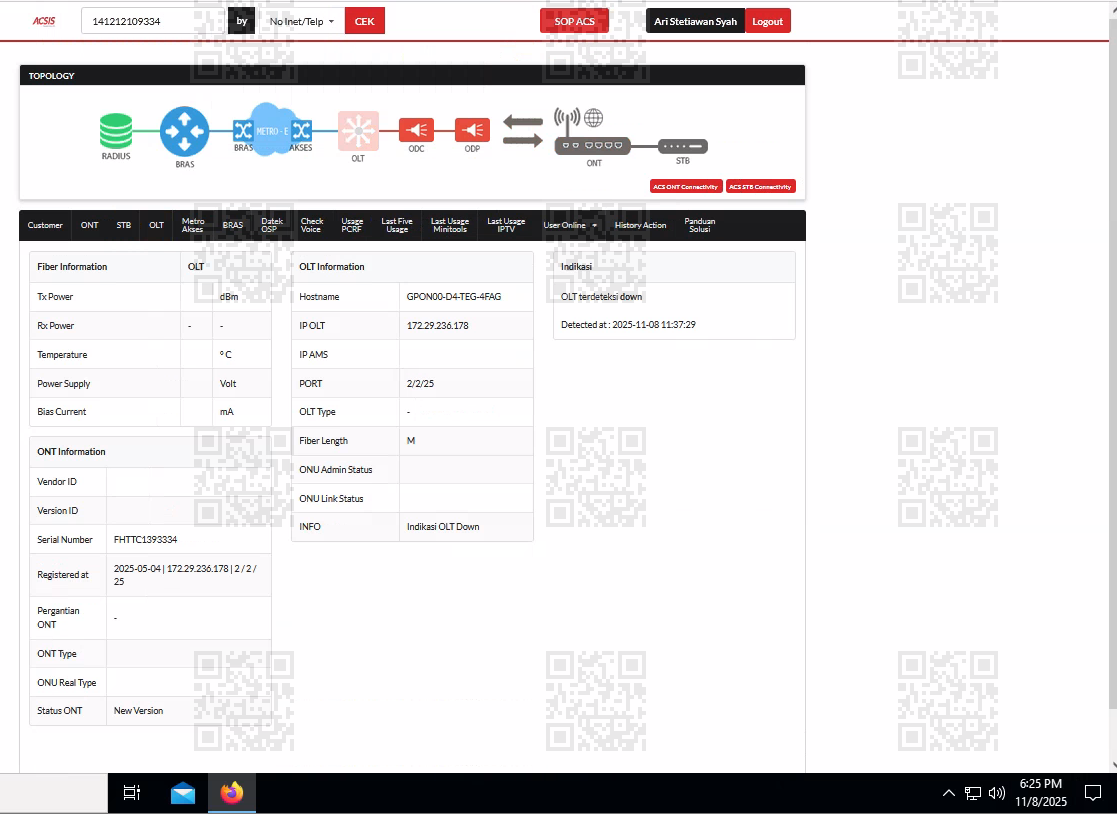Open network status in system tray
1117x814 pixels.
(x=973, y=793)
